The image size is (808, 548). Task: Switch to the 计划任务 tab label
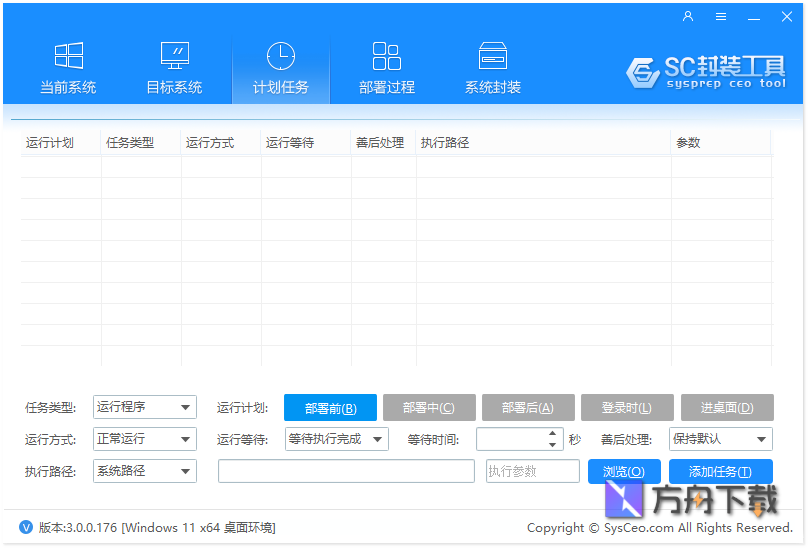(281, 87)
